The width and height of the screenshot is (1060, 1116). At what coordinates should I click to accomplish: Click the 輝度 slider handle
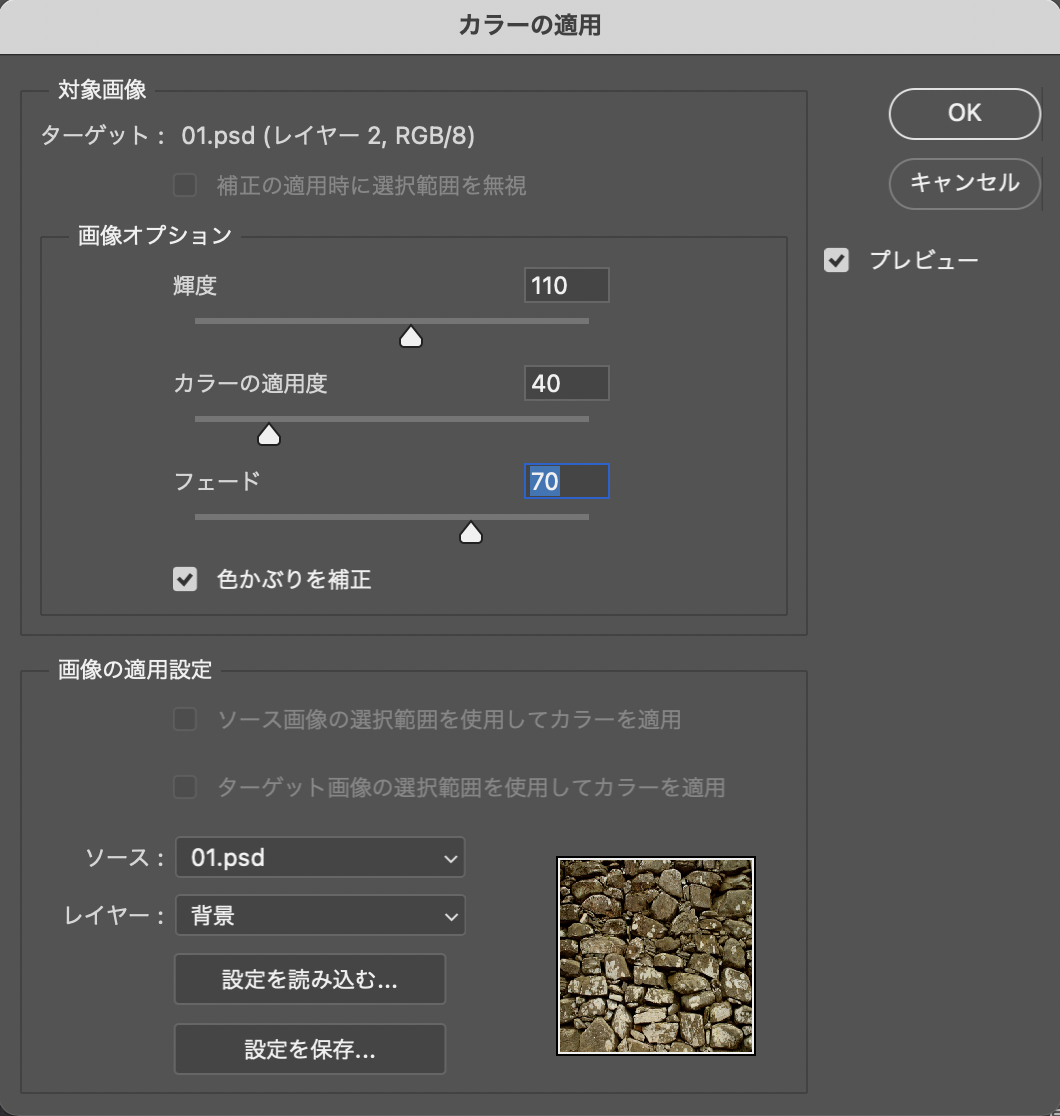411,338
